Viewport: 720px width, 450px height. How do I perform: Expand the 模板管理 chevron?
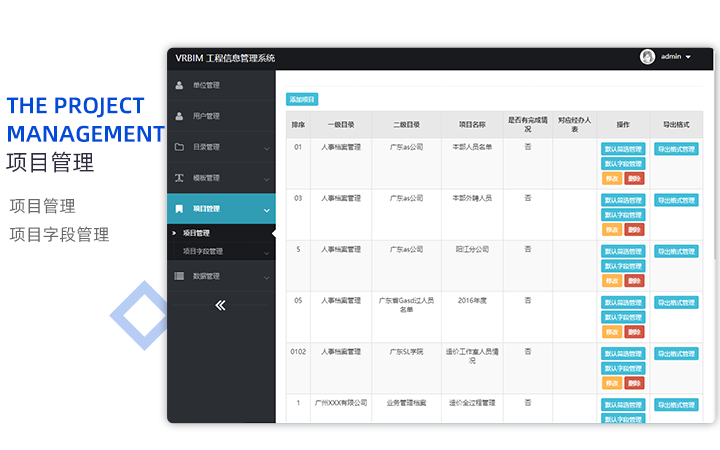[x=267, y=180]
